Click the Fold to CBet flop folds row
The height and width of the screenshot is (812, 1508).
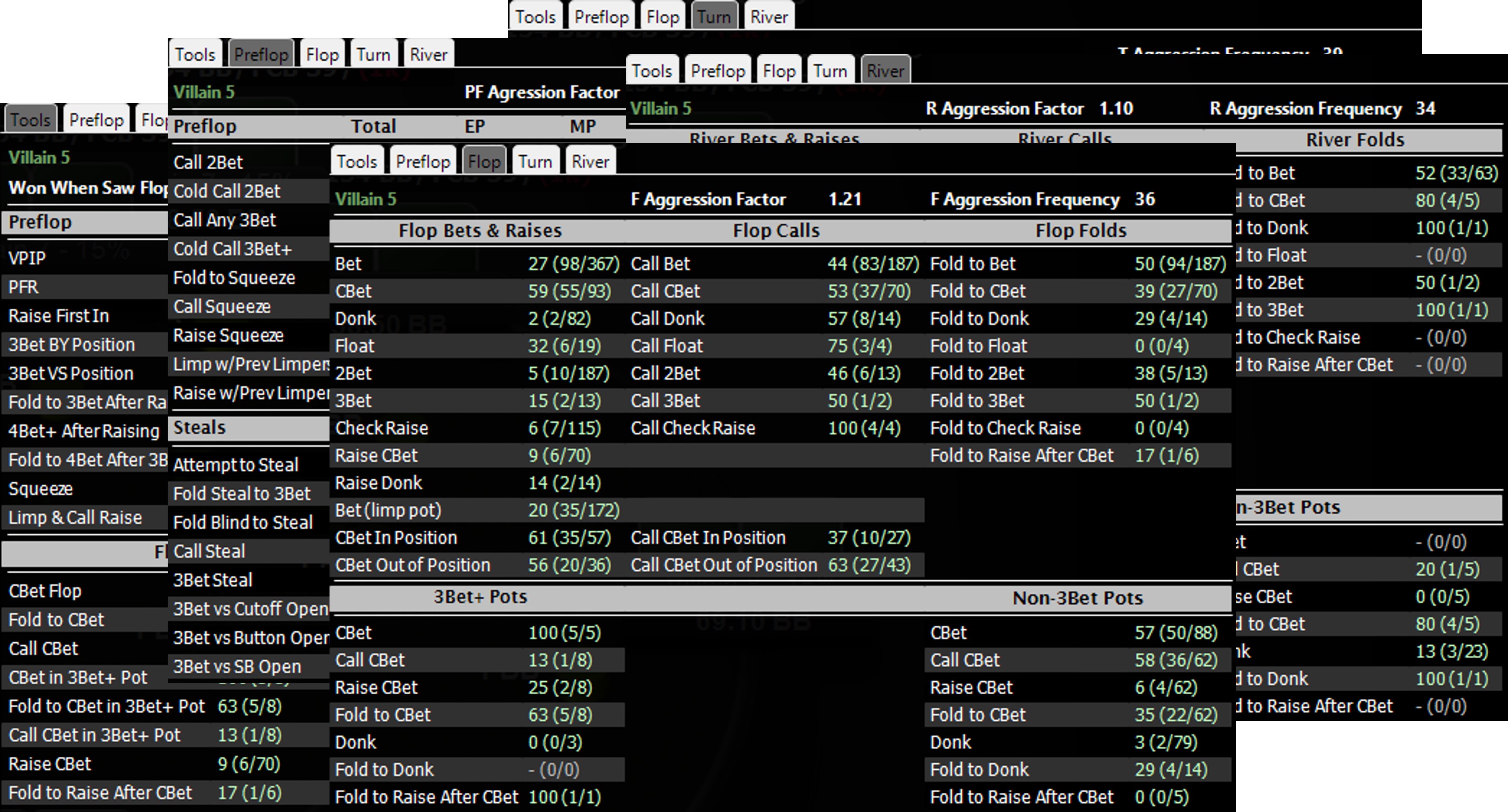click(x=978, y=291)
